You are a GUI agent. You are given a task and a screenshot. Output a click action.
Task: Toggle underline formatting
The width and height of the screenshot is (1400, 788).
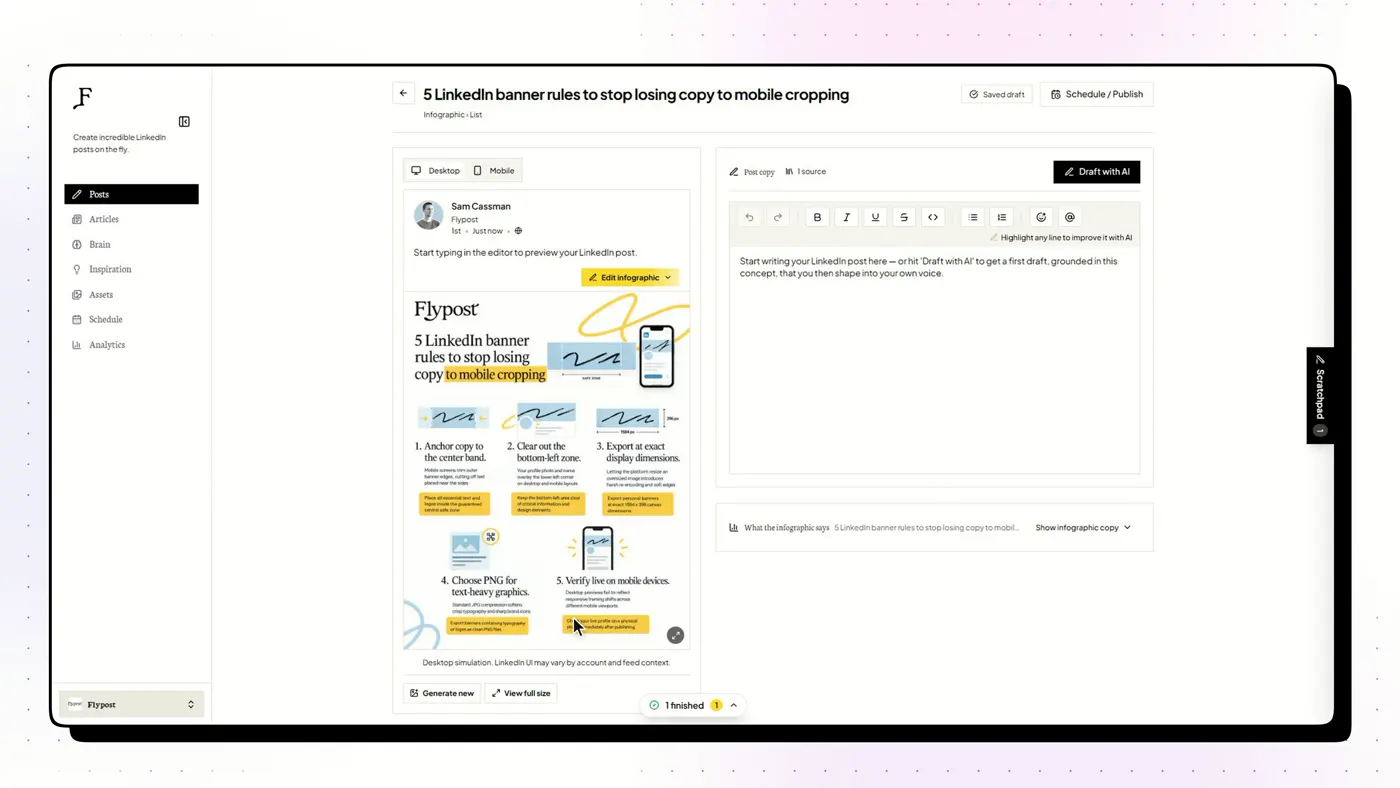[875, 217]
